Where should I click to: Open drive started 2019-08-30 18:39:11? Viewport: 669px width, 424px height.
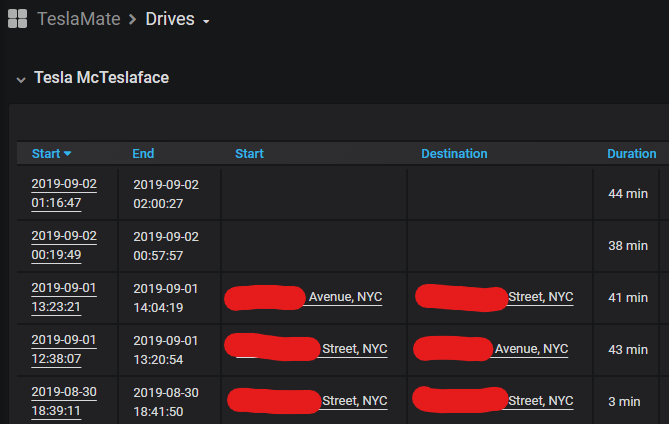[64, 401]
